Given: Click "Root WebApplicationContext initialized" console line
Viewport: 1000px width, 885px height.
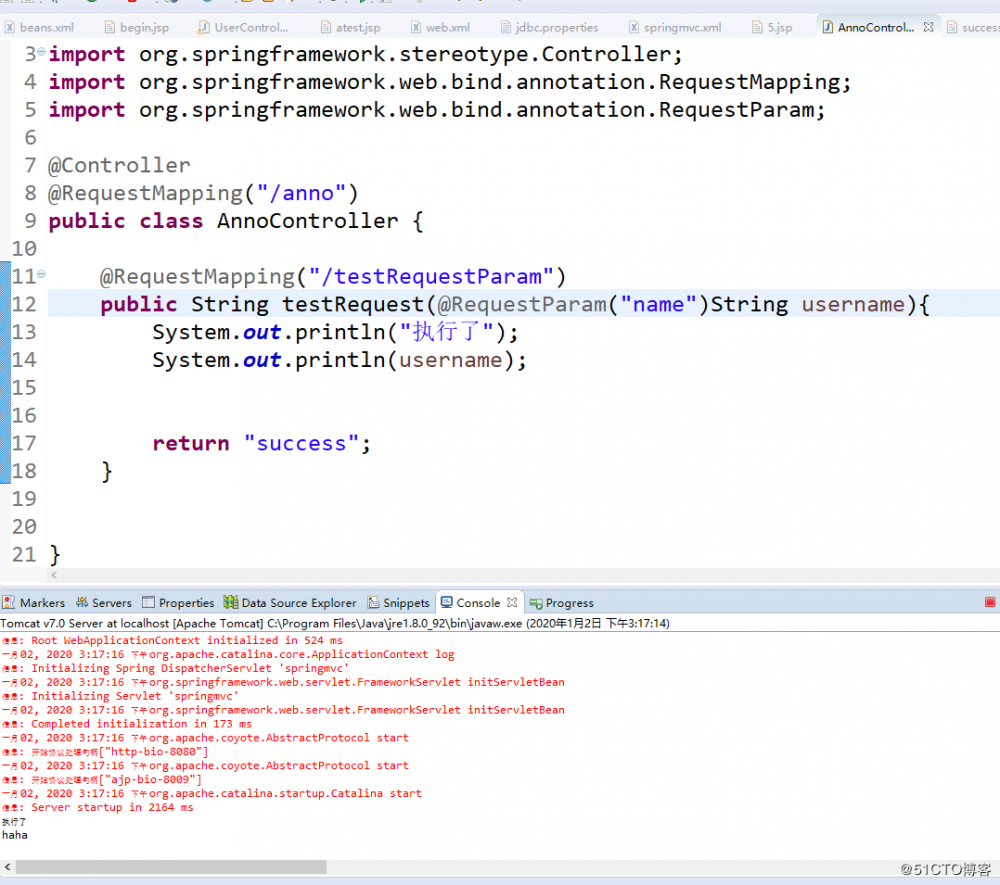Looking at the screenshot, I should point(172,640).
